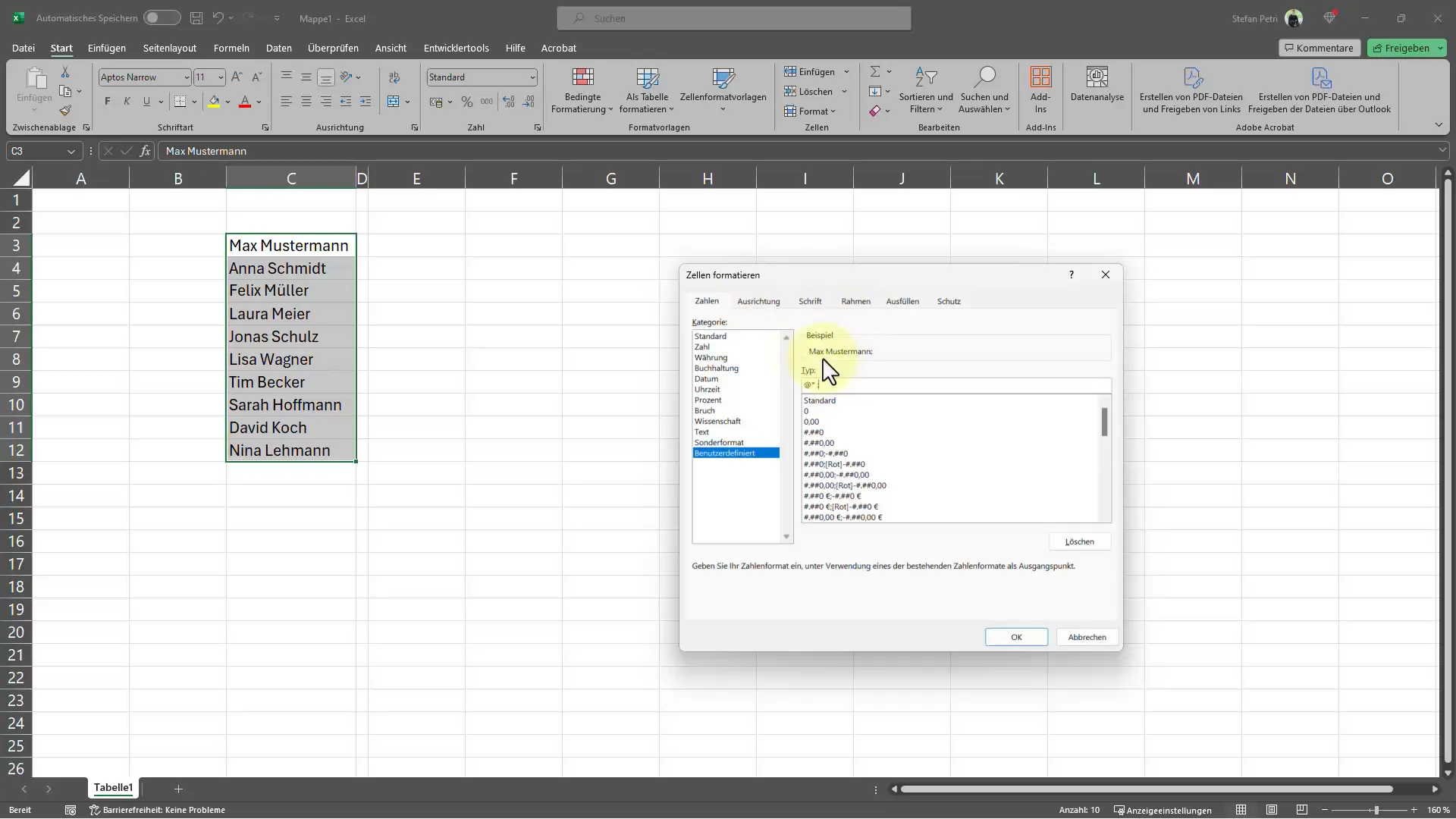Click Löschen button in dialog

(1080, 541)
